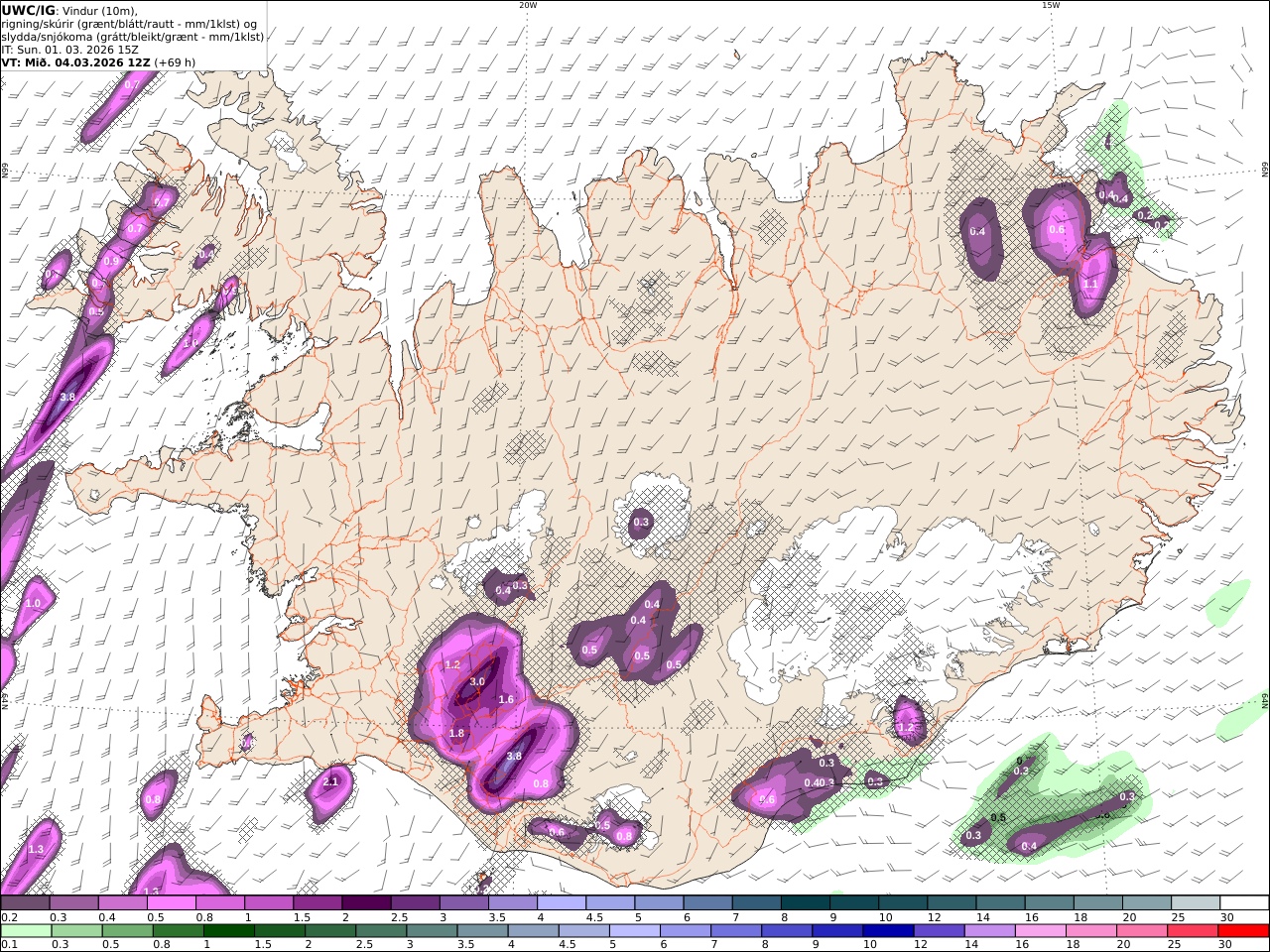Click the 1.1 value in the northeast

1090,284
